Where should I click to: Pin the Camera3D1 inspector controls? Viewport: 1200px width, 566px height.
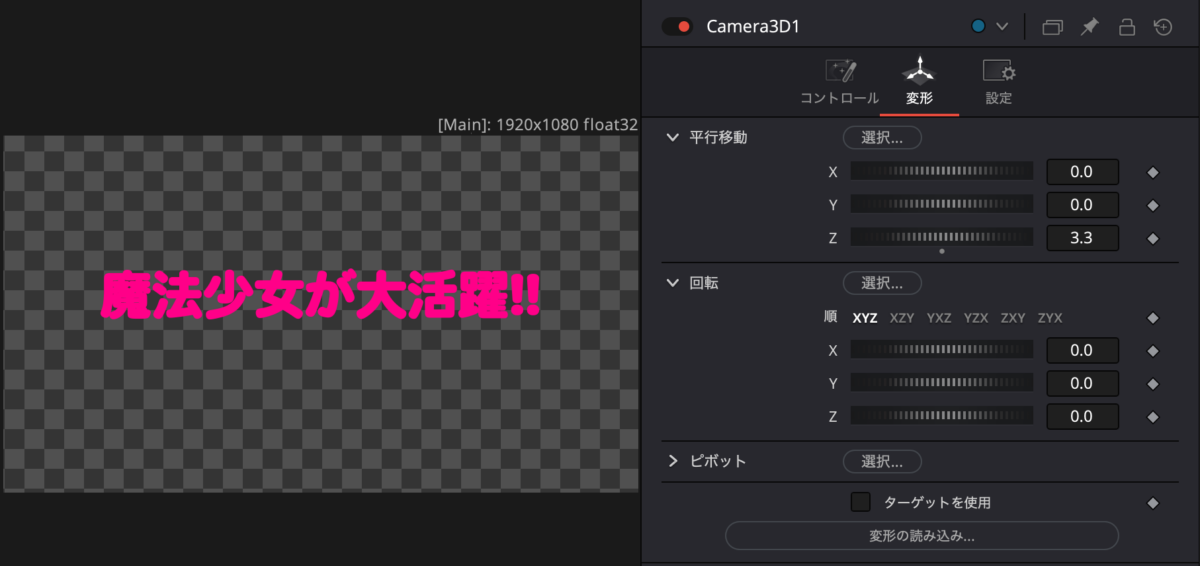click(x=1089, y=27)
